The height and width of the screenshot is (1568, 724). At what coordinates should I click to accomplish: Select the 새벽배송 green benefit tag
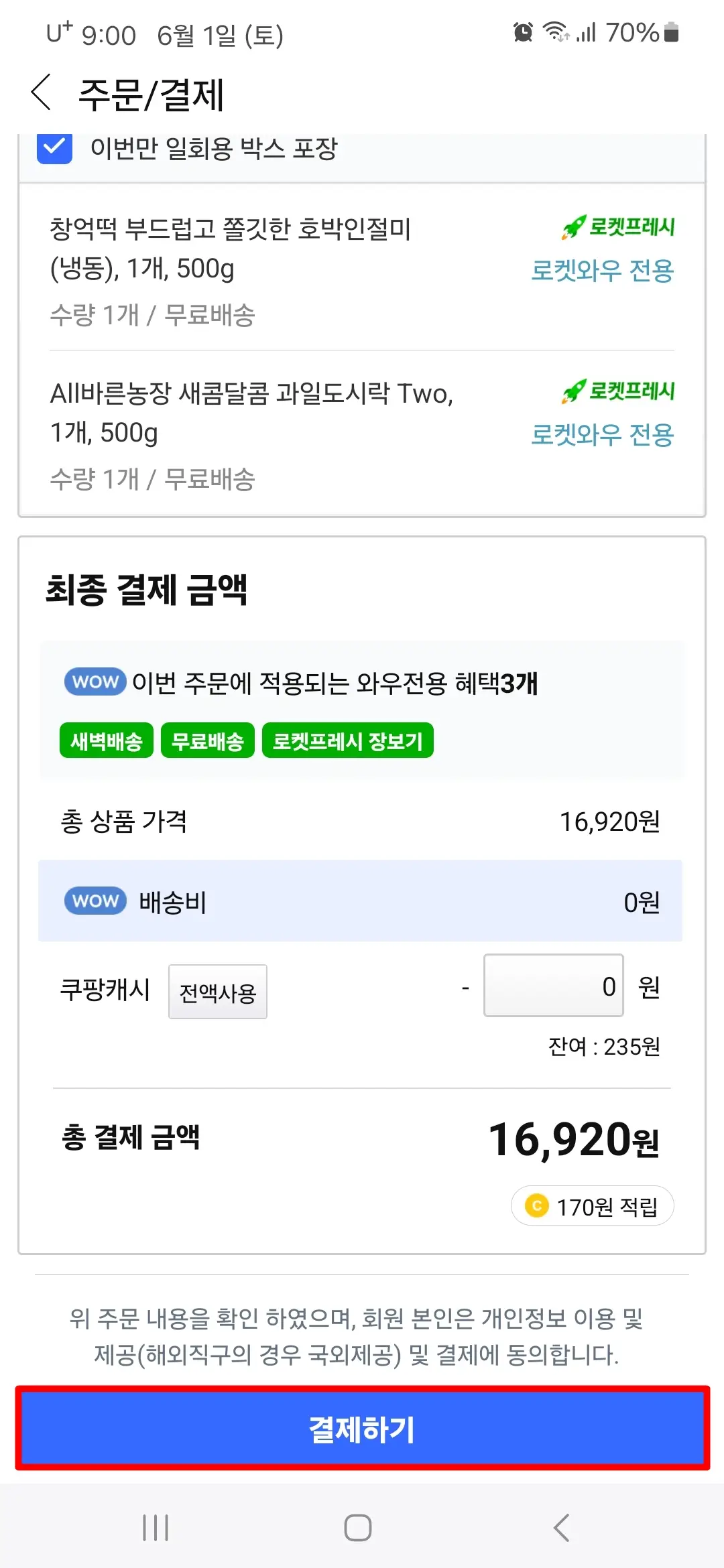coord(107,740)
